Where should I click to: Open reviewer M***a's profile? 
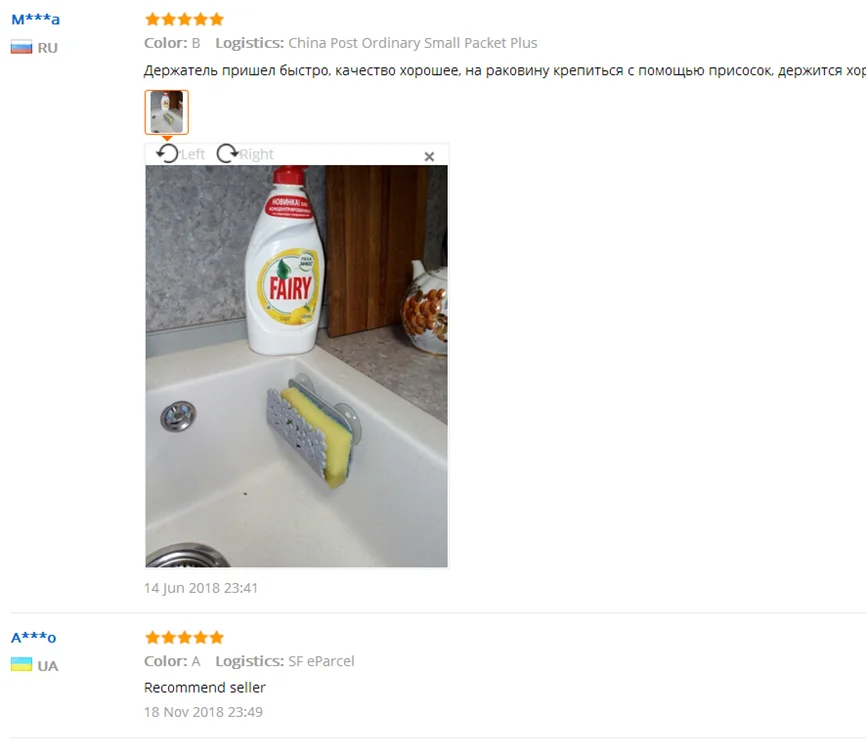(x=35, y=19)
